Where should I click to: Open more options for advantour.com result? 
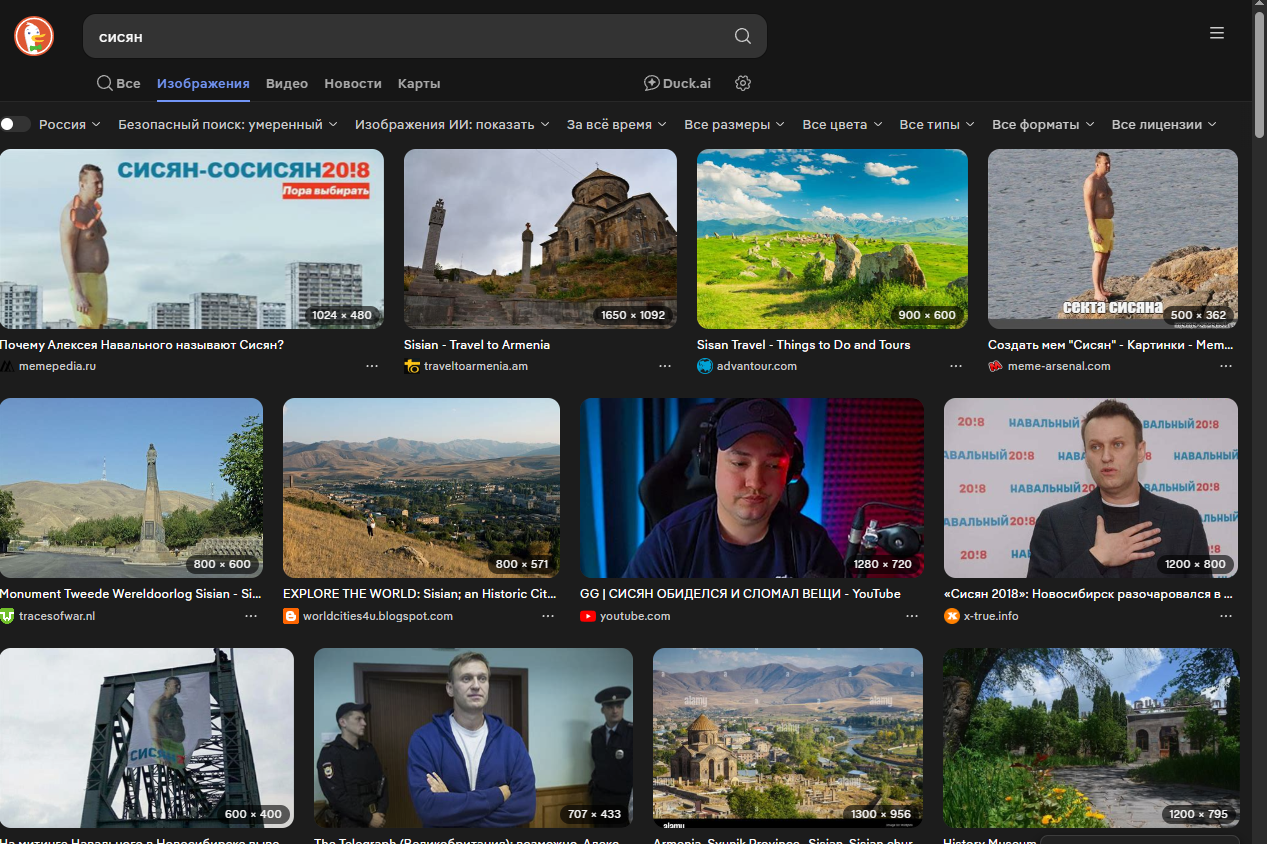tap(956, 366)
